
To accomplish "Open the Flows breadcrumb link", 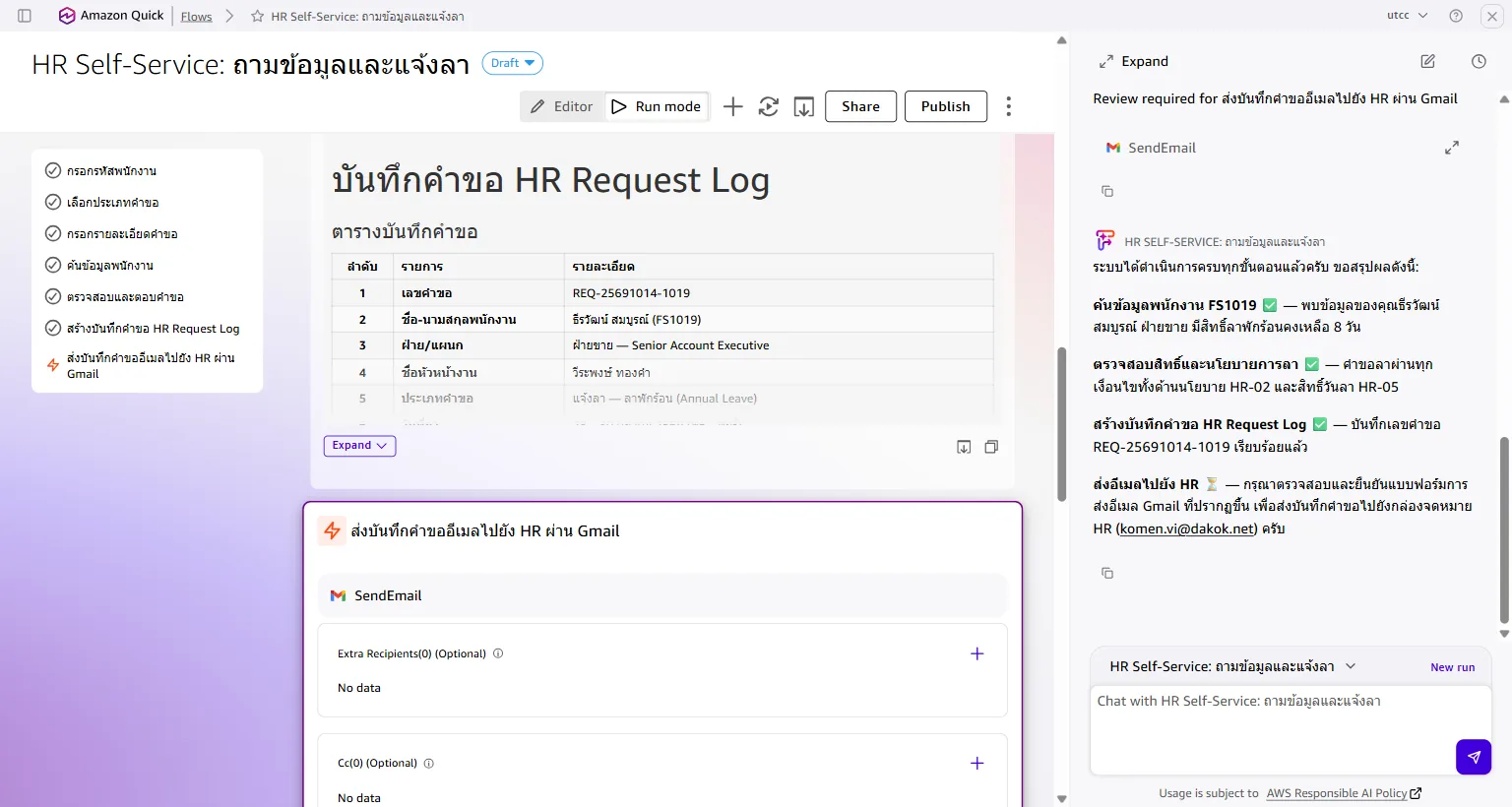I will click(196, 17).
